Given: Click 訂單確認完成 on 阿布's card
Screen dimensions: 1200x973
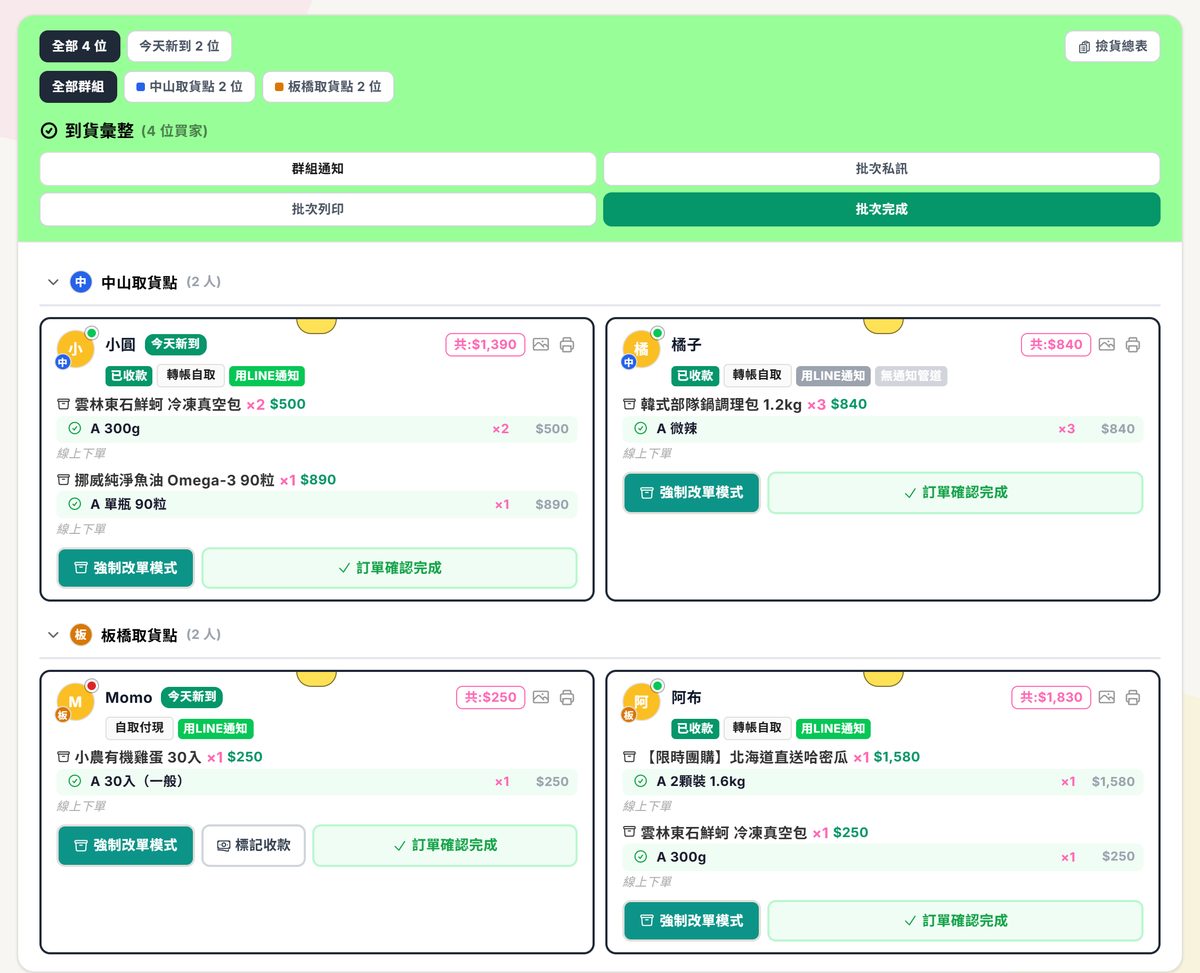Looking at the screenshot, I should (956, 921).
